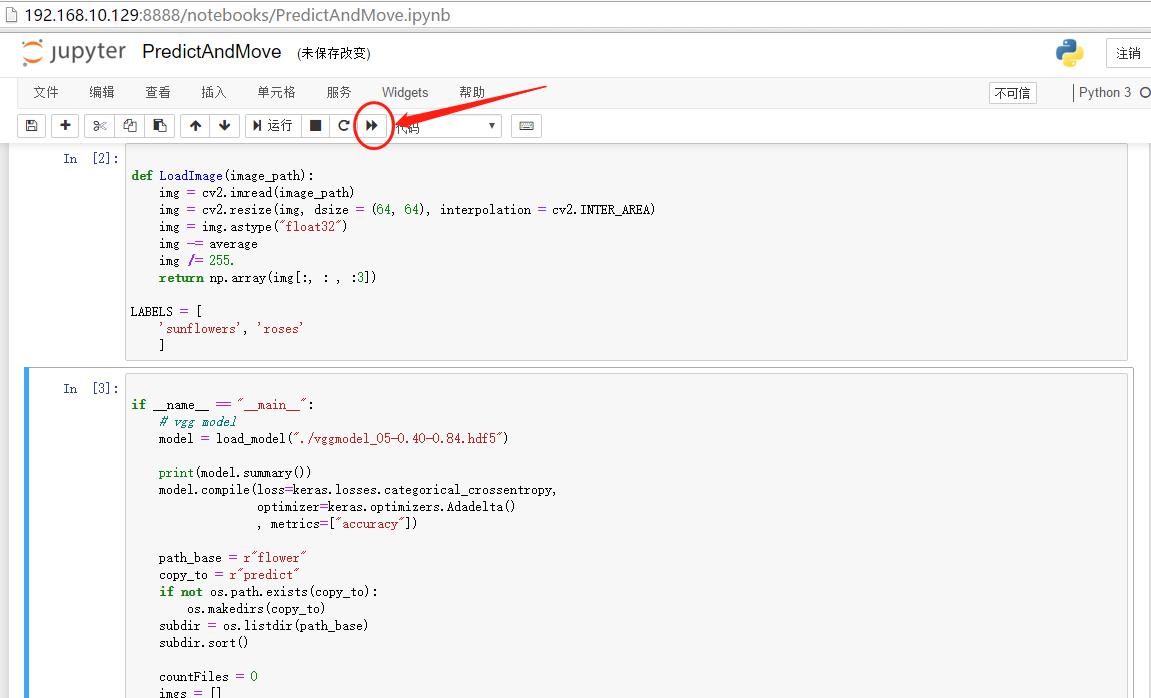The image size is (1151, 698).
Task: Copy the selected cell with the copy icon
Action: click(x=130, y=126)
